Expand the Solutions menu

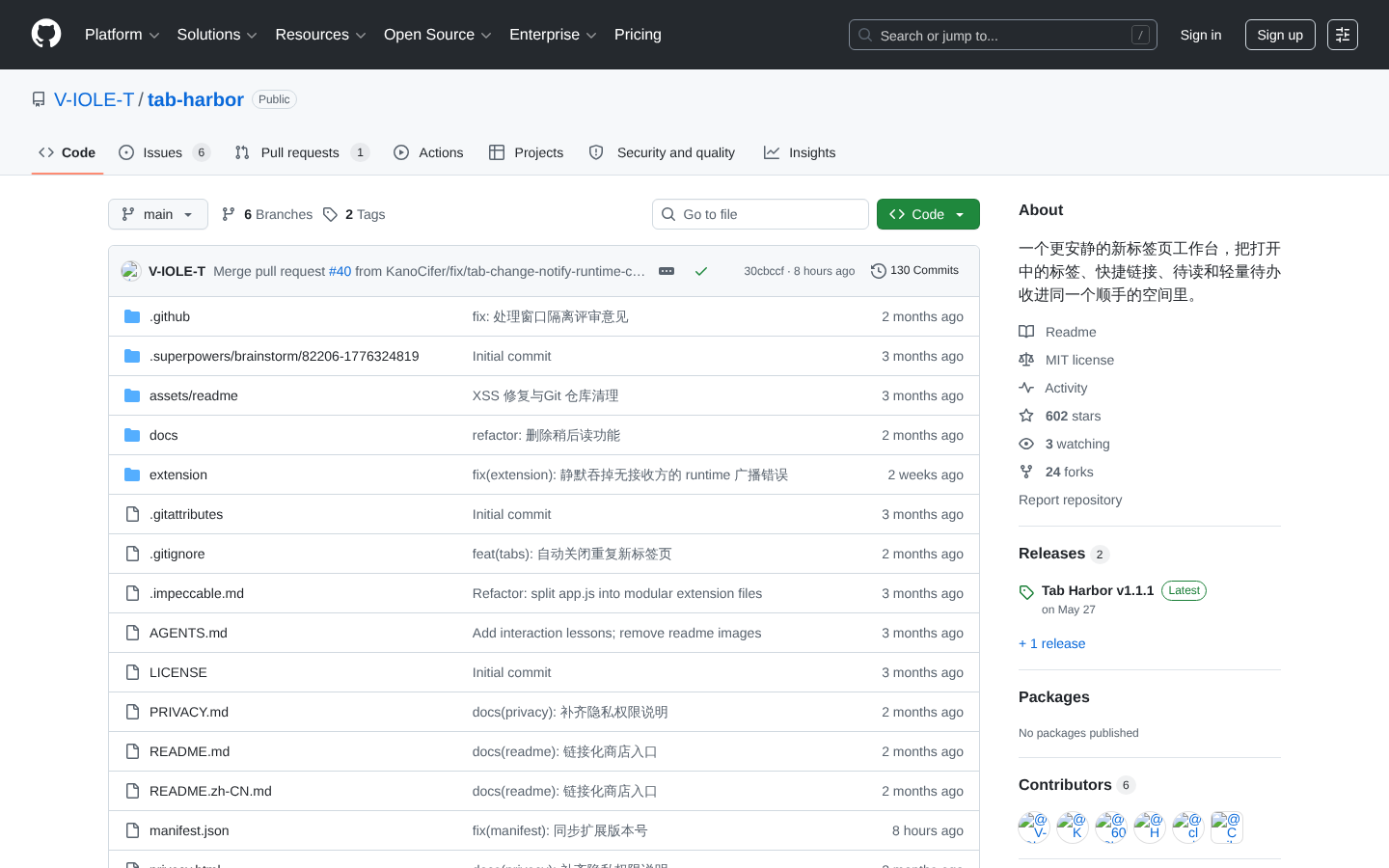point(217,35)
